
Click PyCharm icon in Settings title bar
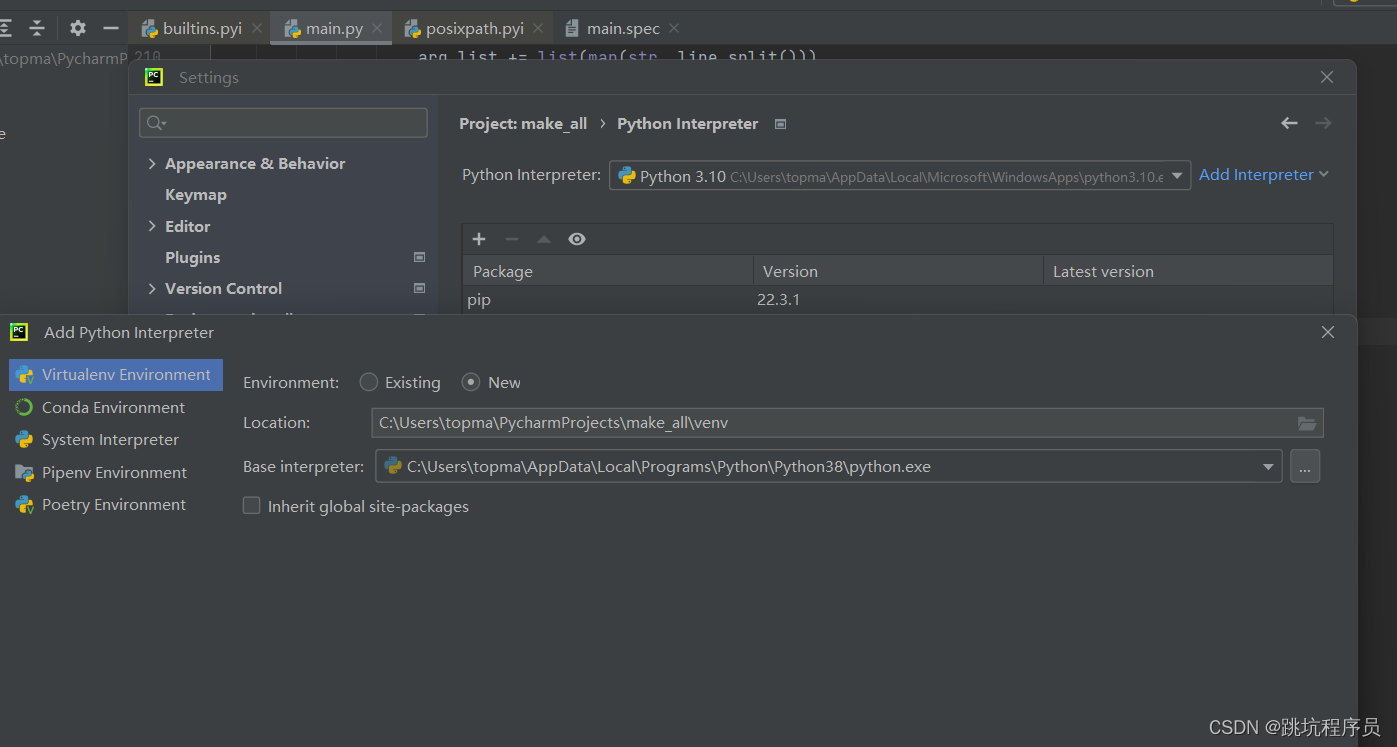154,77
